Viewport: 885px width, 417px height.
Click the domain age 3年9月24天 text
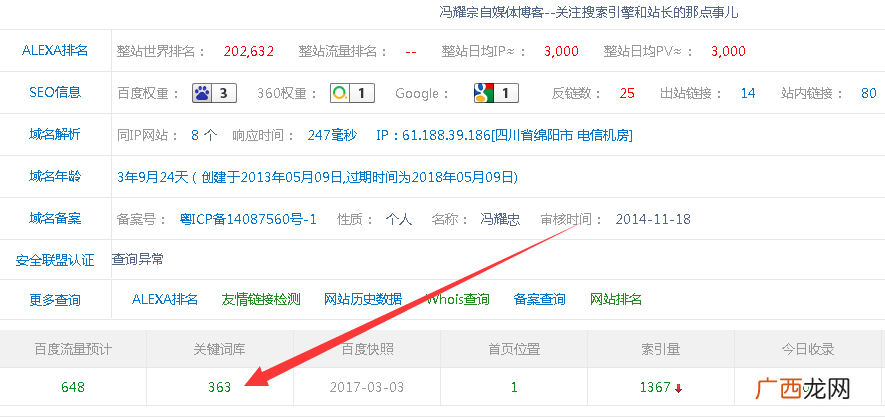[152, 177]
